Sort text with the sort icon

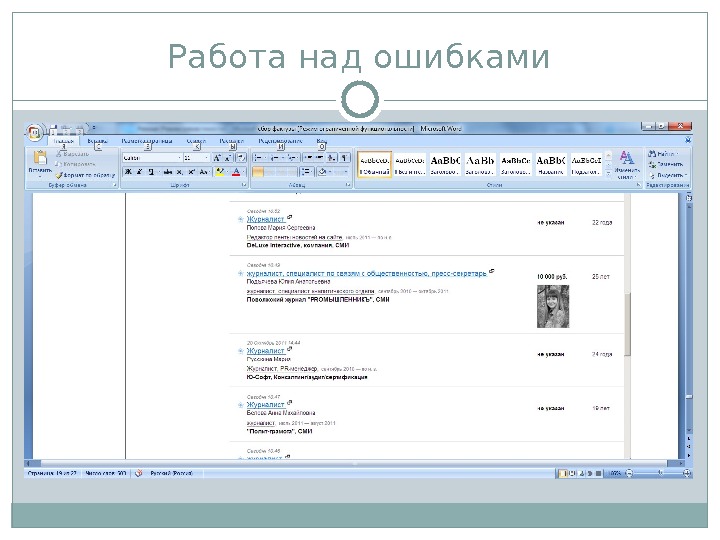tap(332, 158)
